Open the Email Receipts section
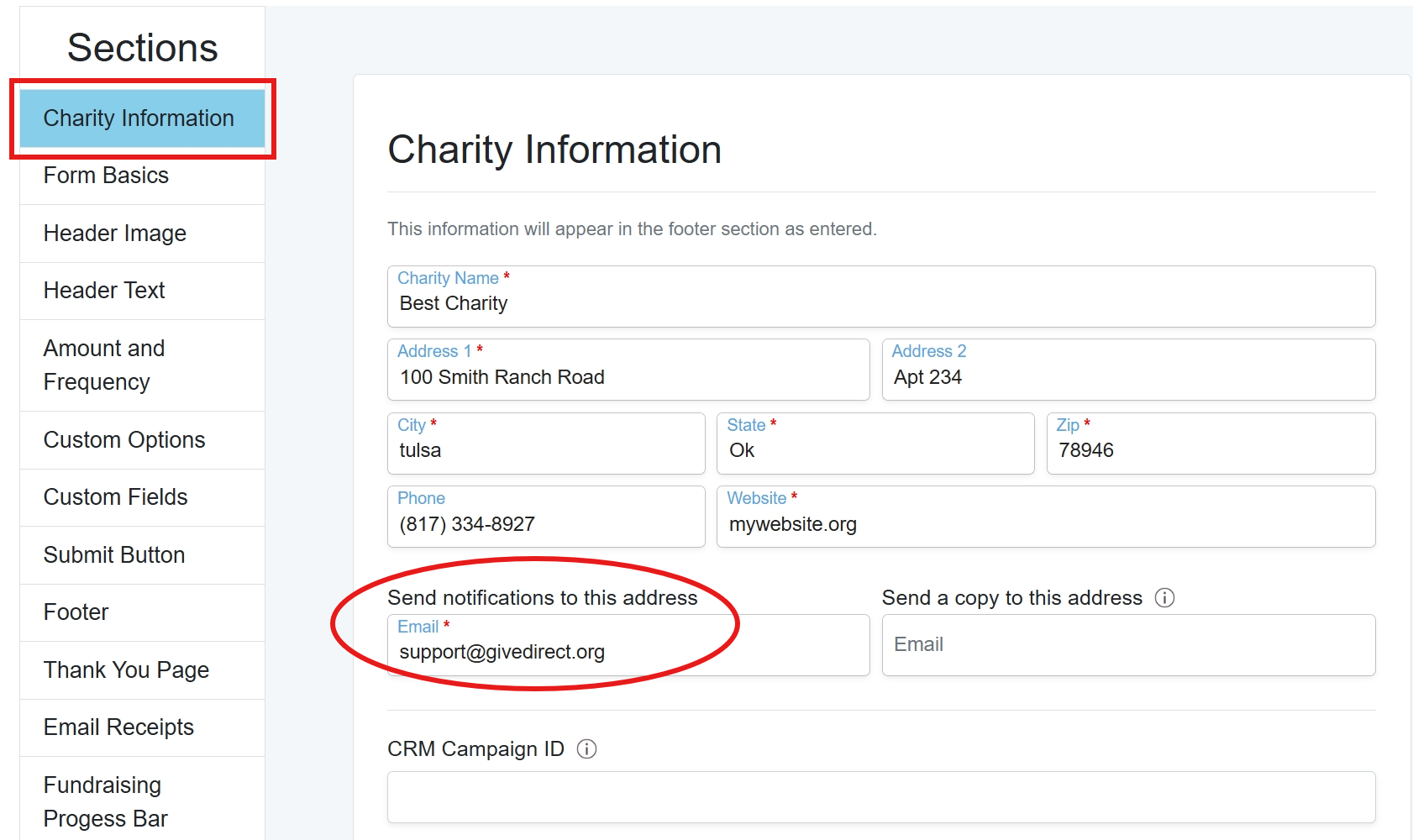The width and height of the screenshot is (1413, 840). [142, 727]
